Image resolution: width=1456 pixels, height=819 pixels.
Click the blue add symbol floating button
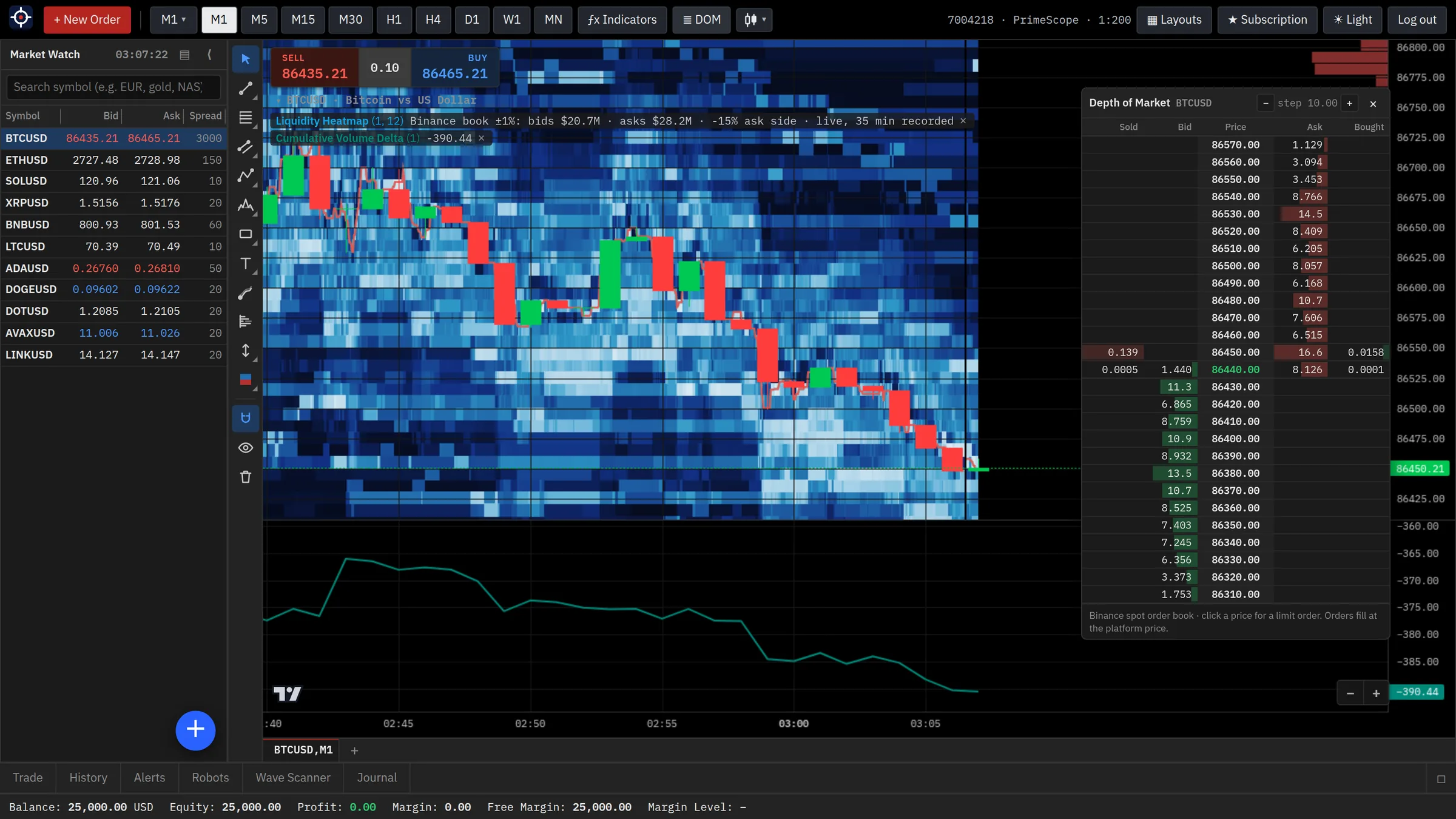(x=195, y=730)
